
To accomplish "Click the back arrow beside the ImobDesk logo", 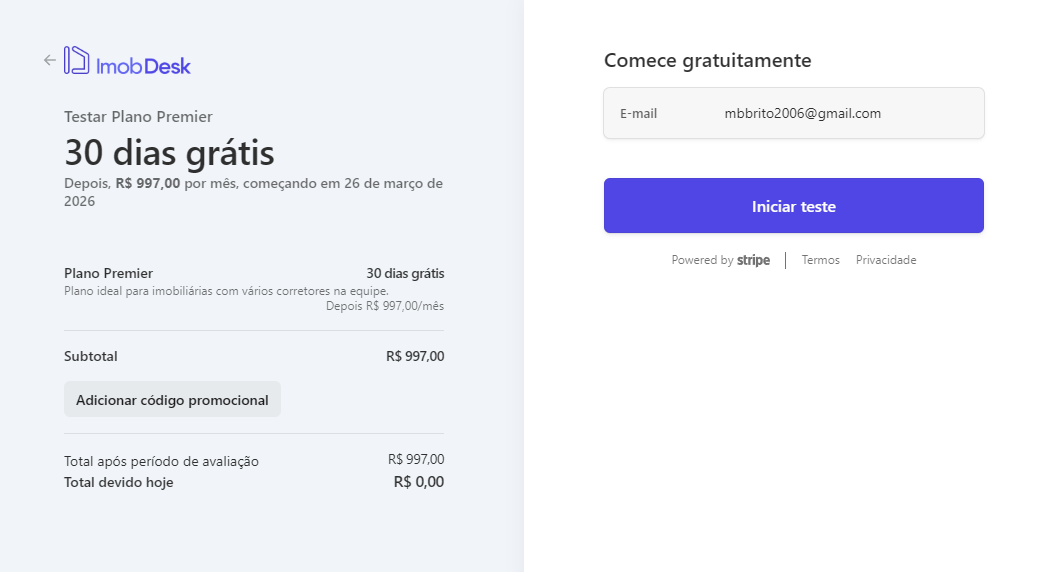I will [50, 60].
